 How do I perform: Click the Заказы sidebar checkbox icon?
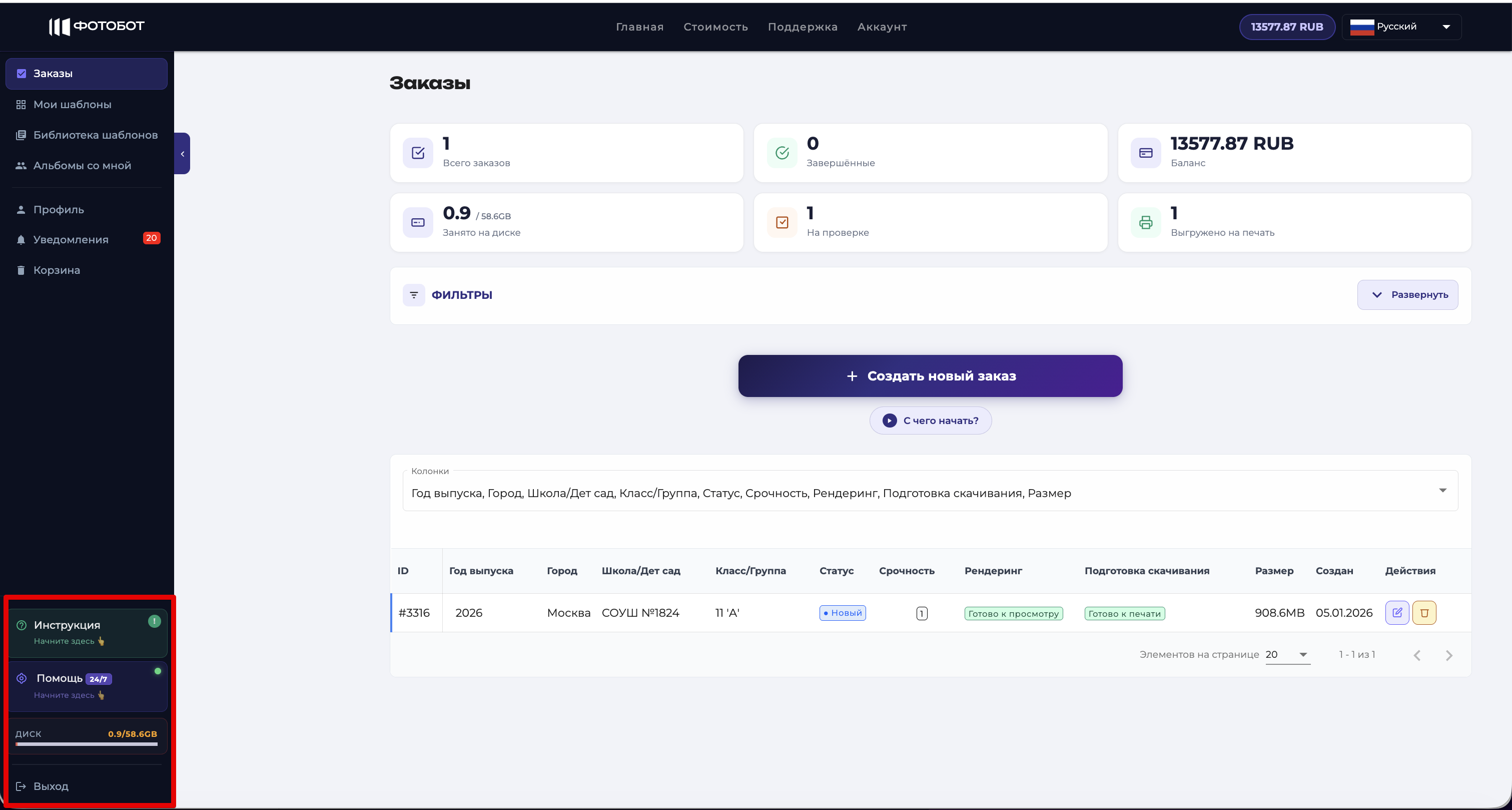21,74
